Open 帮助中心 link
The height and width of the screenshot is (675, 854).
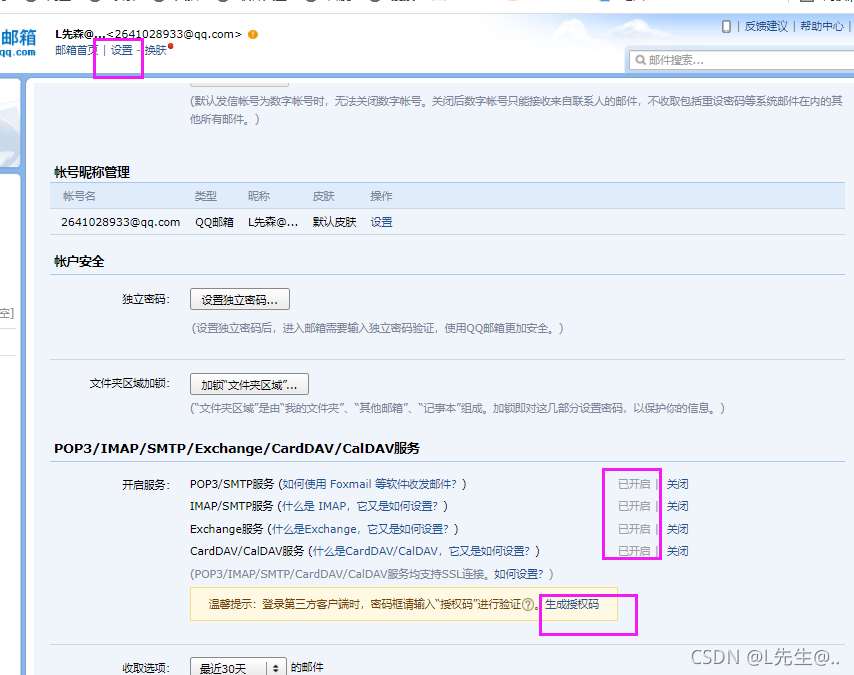(x=822, y=26)
